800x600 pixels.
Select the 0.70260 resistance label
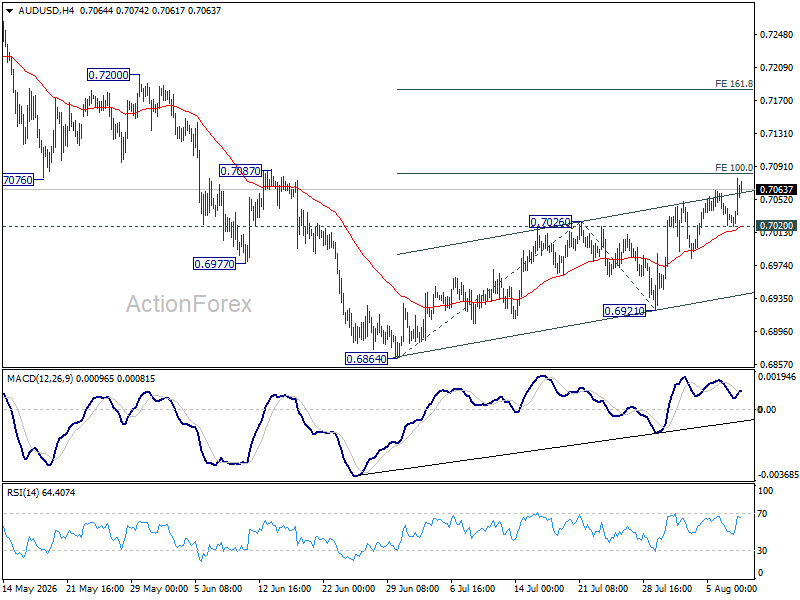coord(550,222)
